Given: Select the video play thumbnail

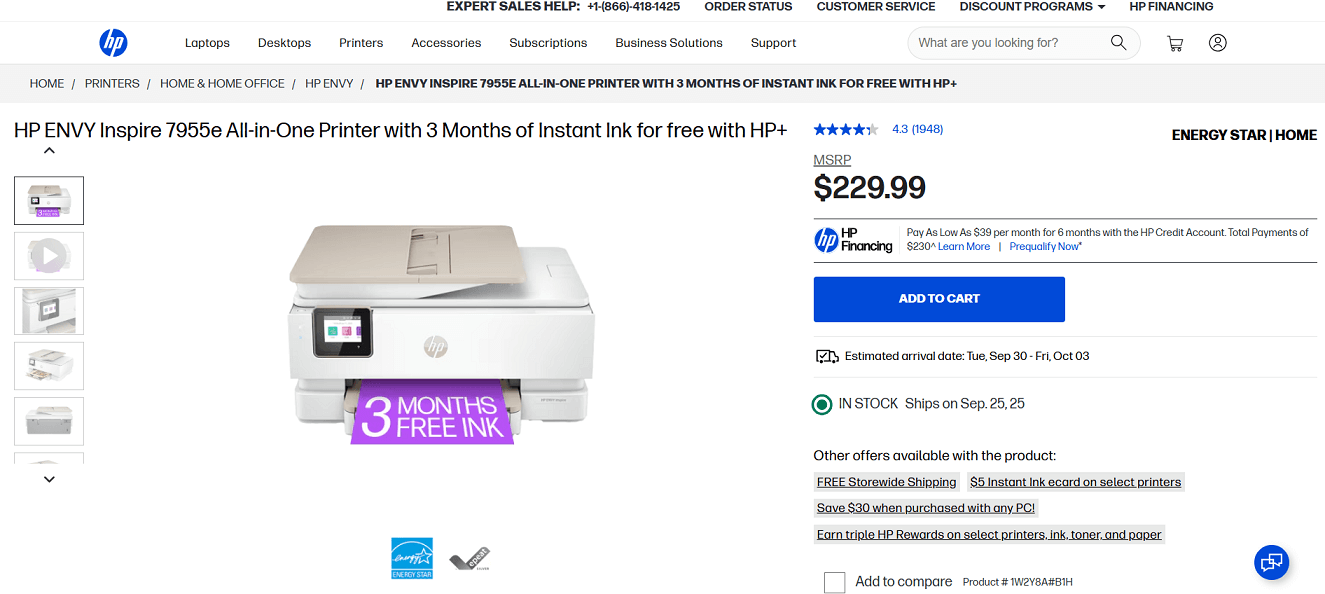Looking at the screenshot, I should click(x=48, y=255).
